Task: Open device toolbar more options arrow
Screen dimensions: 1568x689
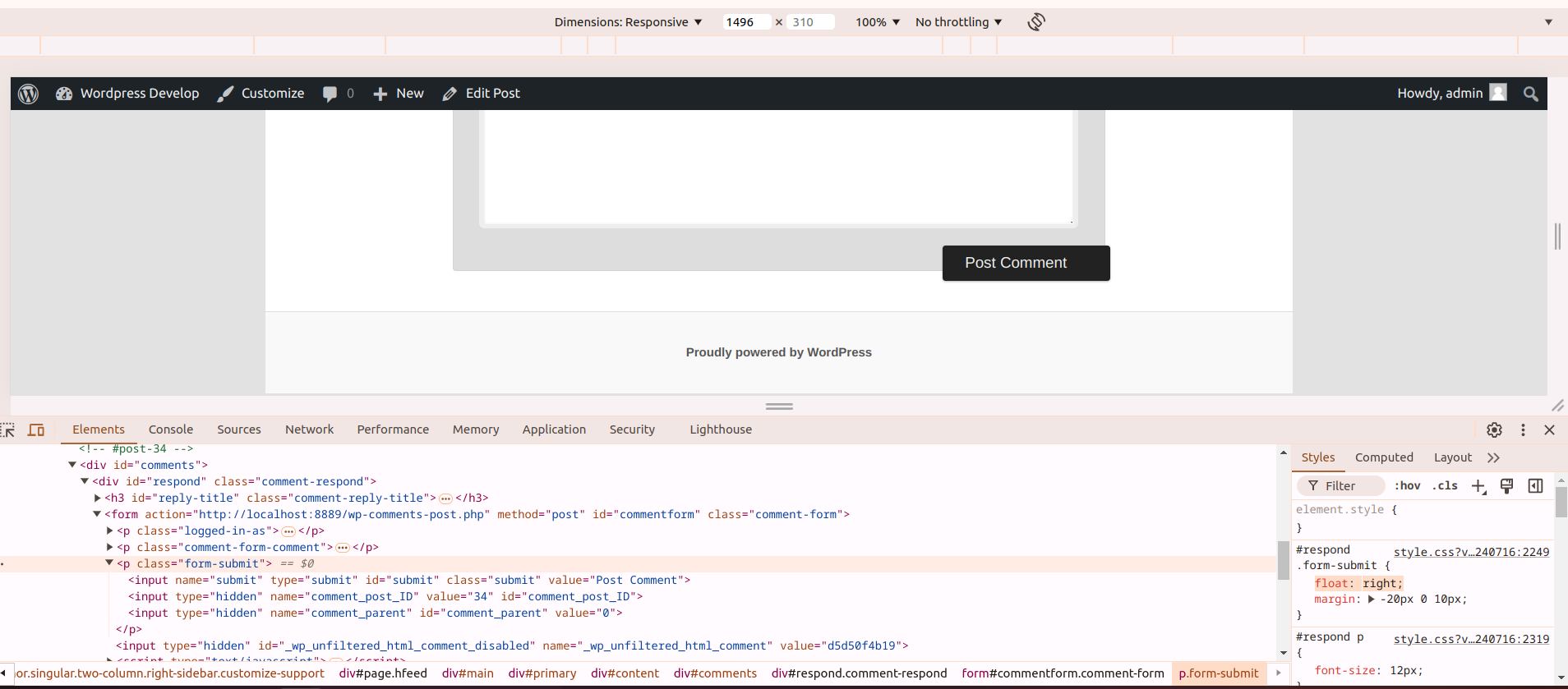Action: coord(1548,22)
